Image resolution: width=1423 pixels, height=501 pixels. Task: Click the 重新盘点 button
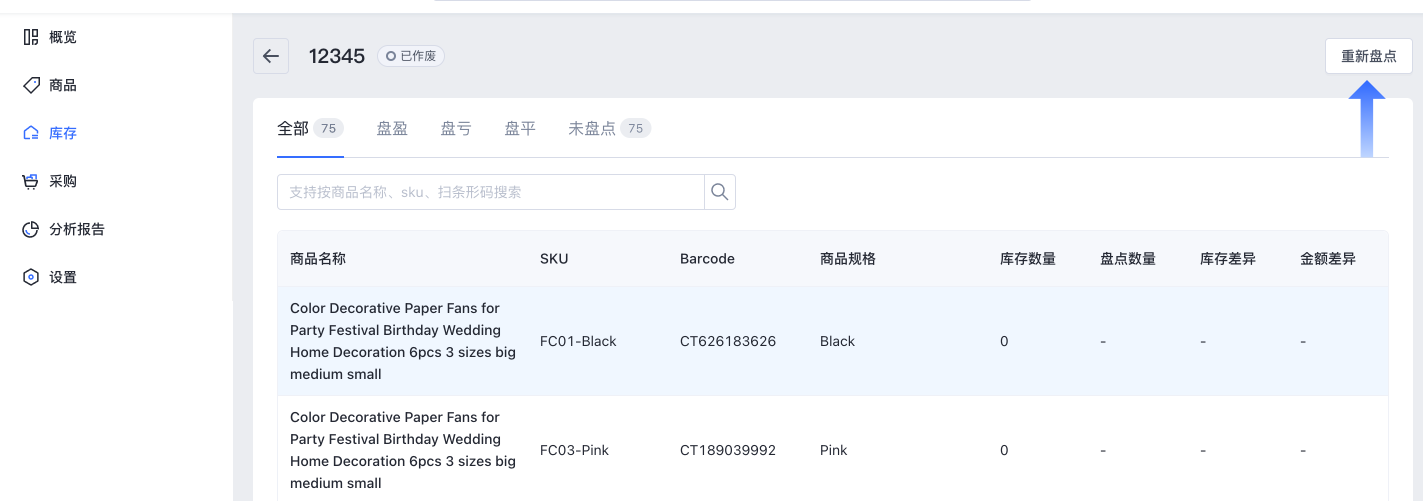(x=1369, y=56)
